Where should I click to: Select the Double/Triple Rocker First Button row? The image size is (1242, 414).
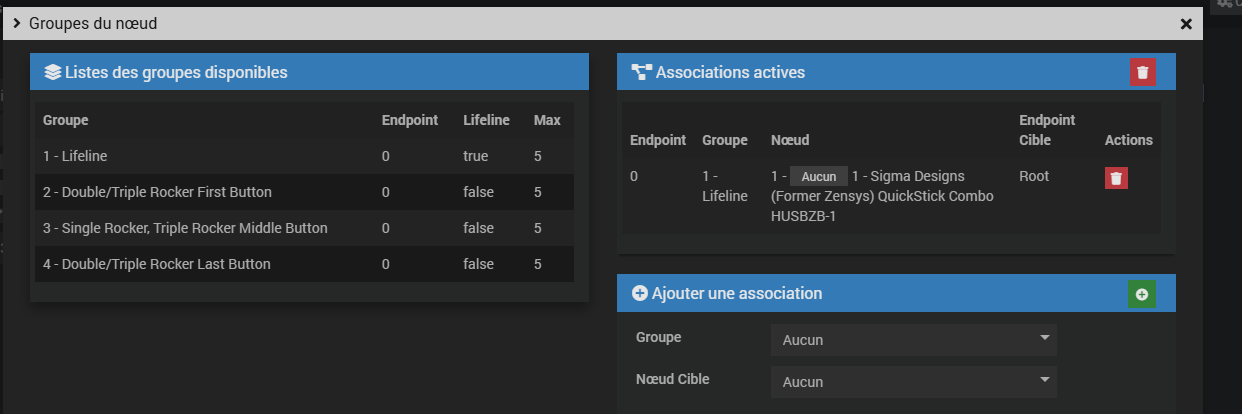pos(157,192)
